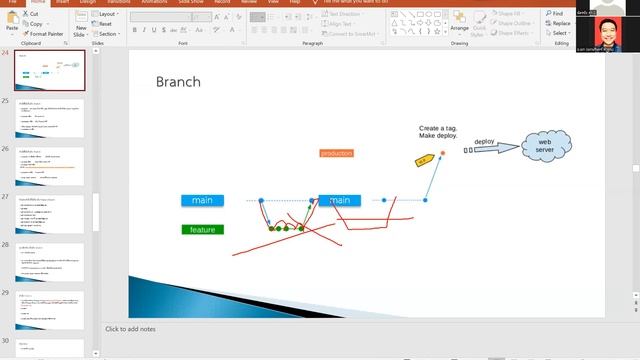Select the Text Box shape in gallery
Screen dimensions: 640x360
394,14
